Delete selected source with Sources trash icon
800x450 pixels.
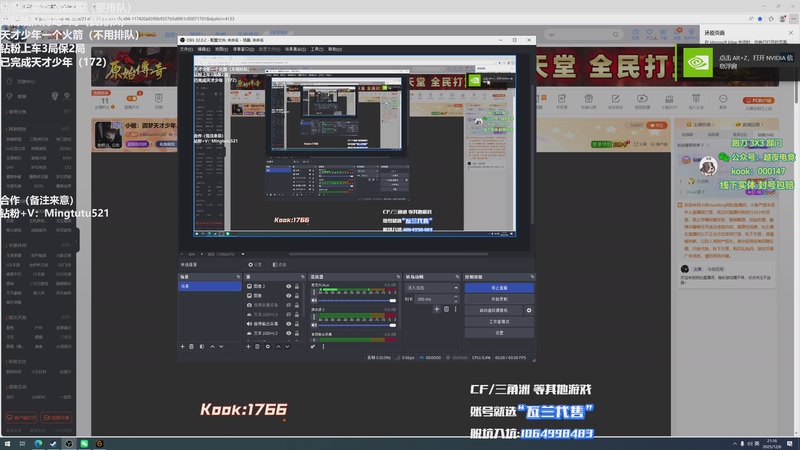pos(258,346)
